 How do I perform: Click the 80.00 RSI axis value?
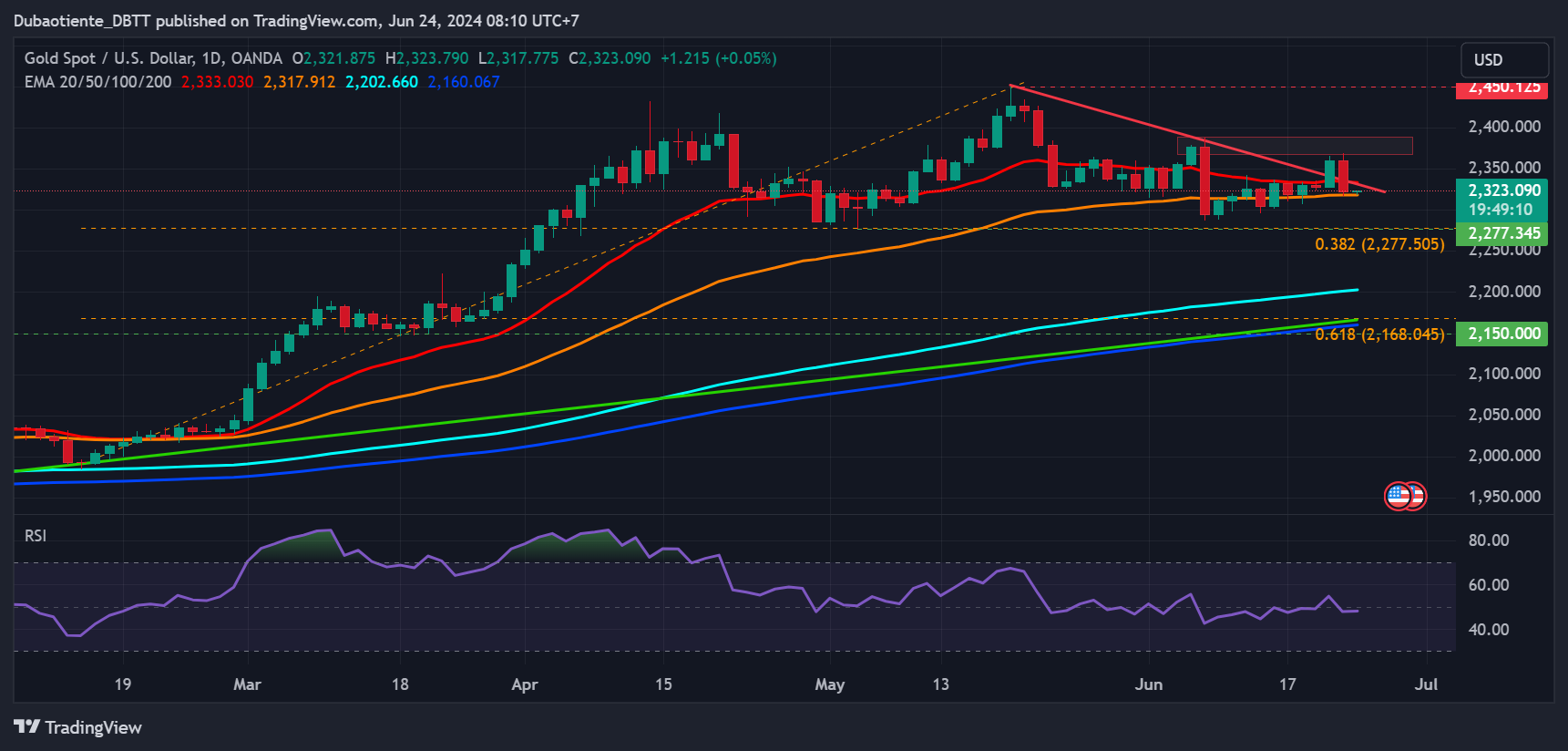(x=1489, y=540)
